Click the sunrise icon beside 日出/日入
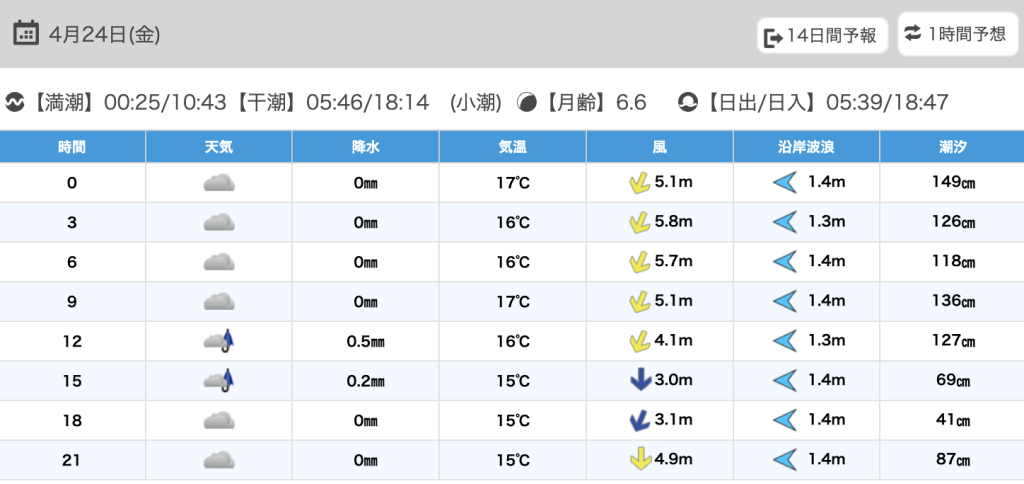The height and width of the screenshot is (484, 1024). coord(688,103)
